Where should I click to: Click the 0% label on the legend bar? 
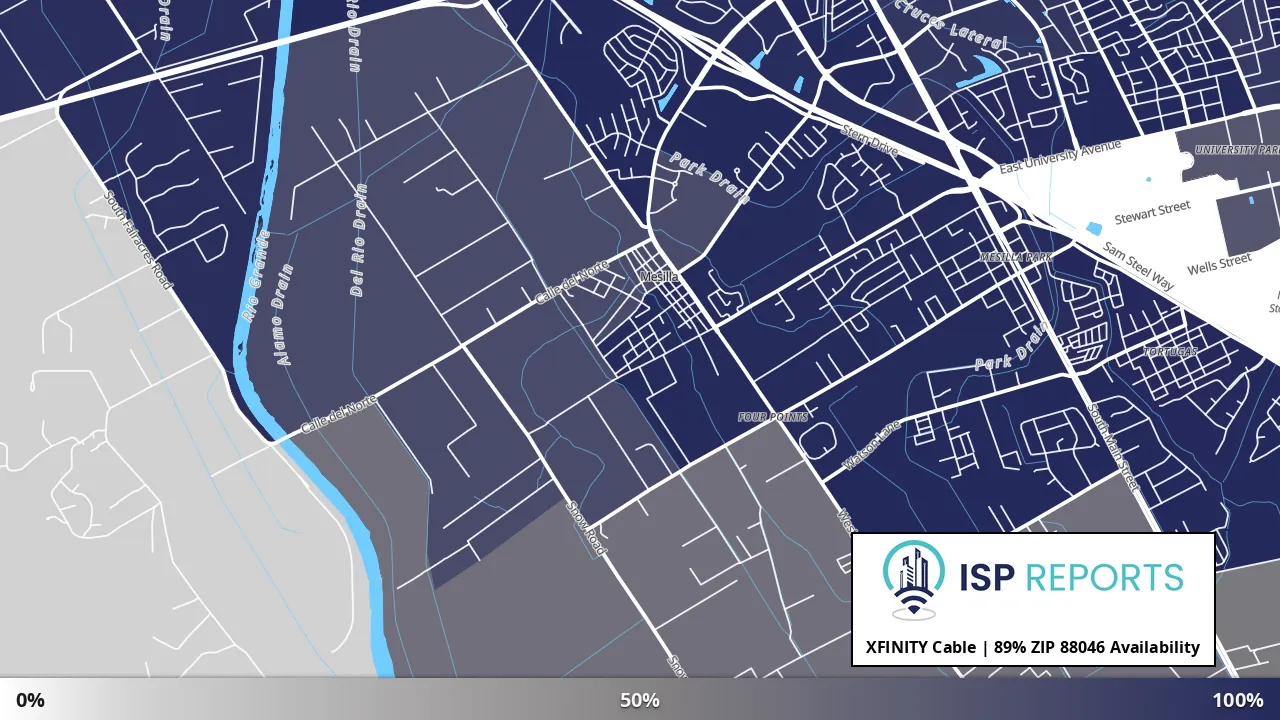pos(30,700)
